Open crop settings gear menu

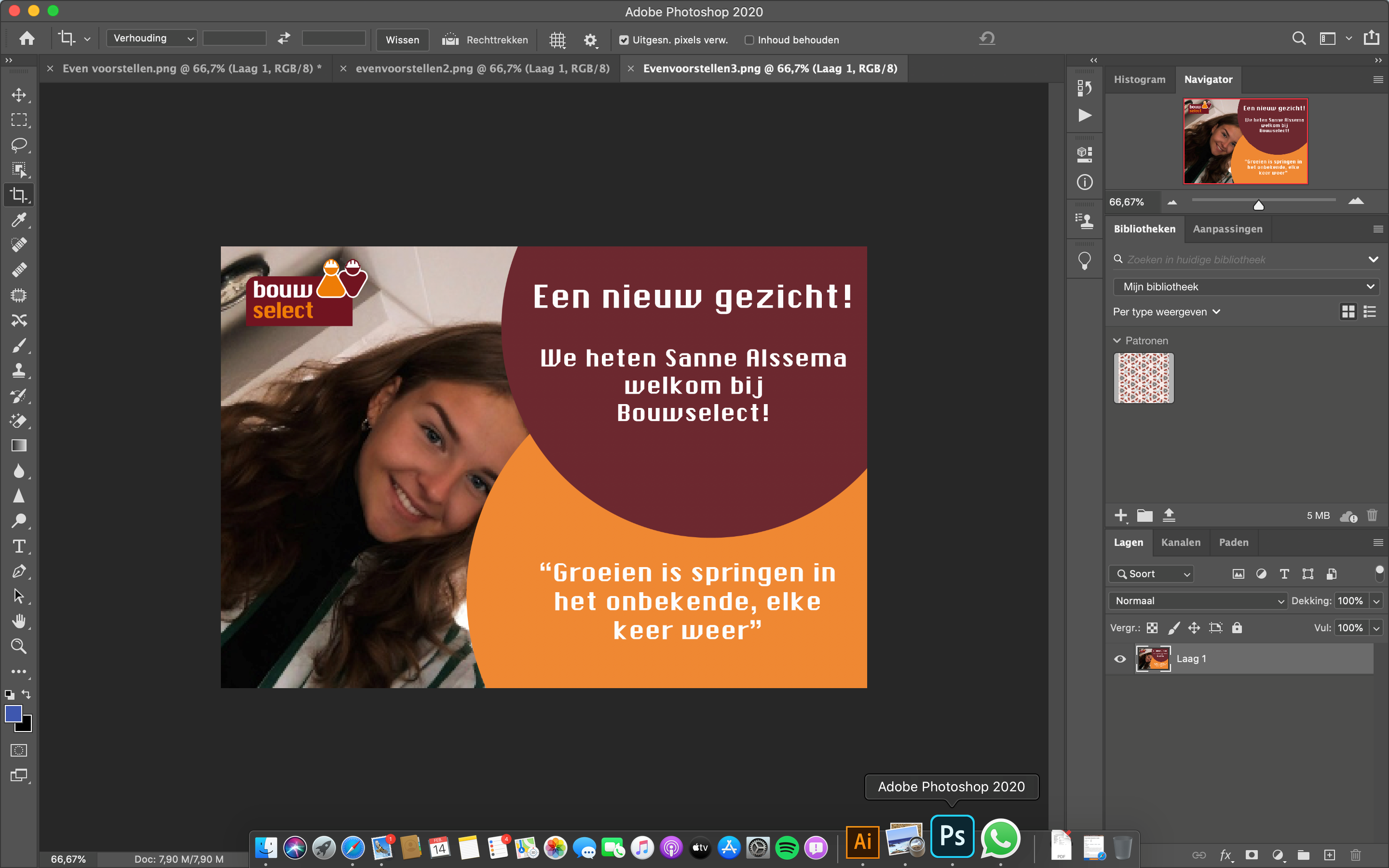point(591,40)
